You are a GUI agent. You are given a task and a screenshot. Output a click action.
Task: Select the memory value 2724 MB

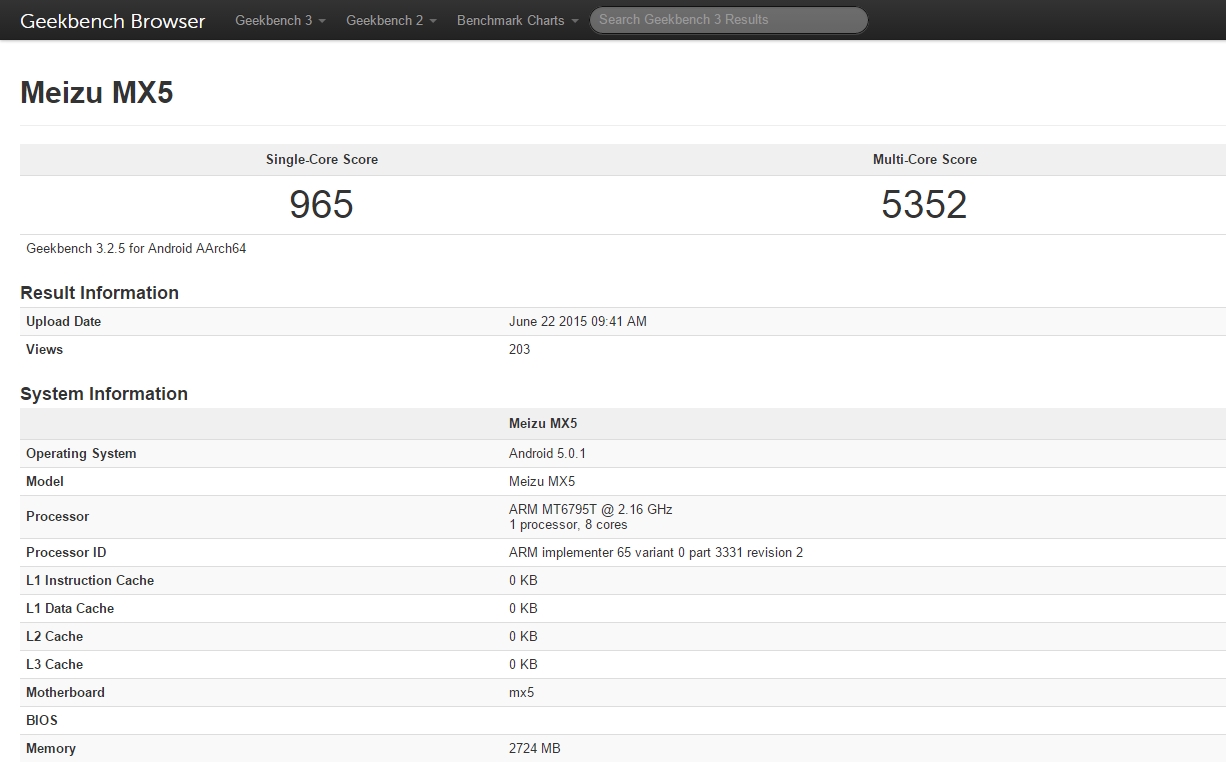pyautogui.click(x=535, y=748)
